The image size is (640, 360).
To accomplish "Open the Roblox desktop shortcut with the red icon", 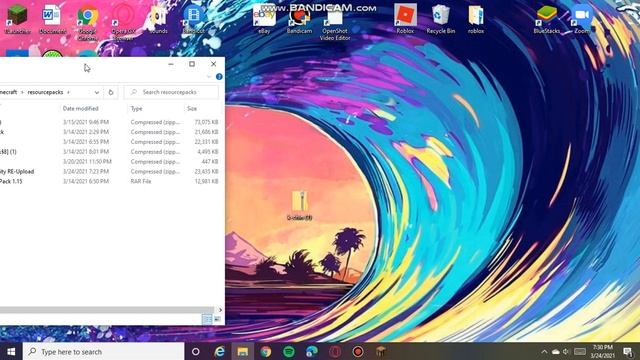I will [x=405, y=20].
